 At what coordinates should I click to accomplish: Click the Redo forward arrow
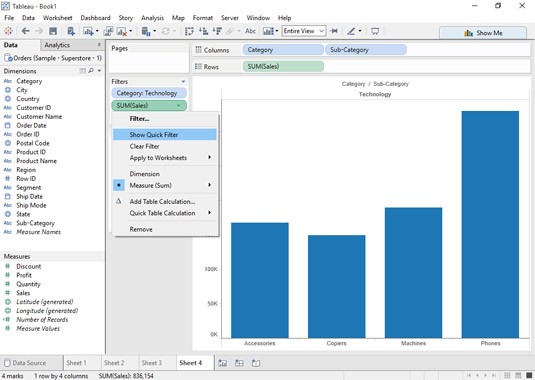pyautogui.click(x=39, y=31)
